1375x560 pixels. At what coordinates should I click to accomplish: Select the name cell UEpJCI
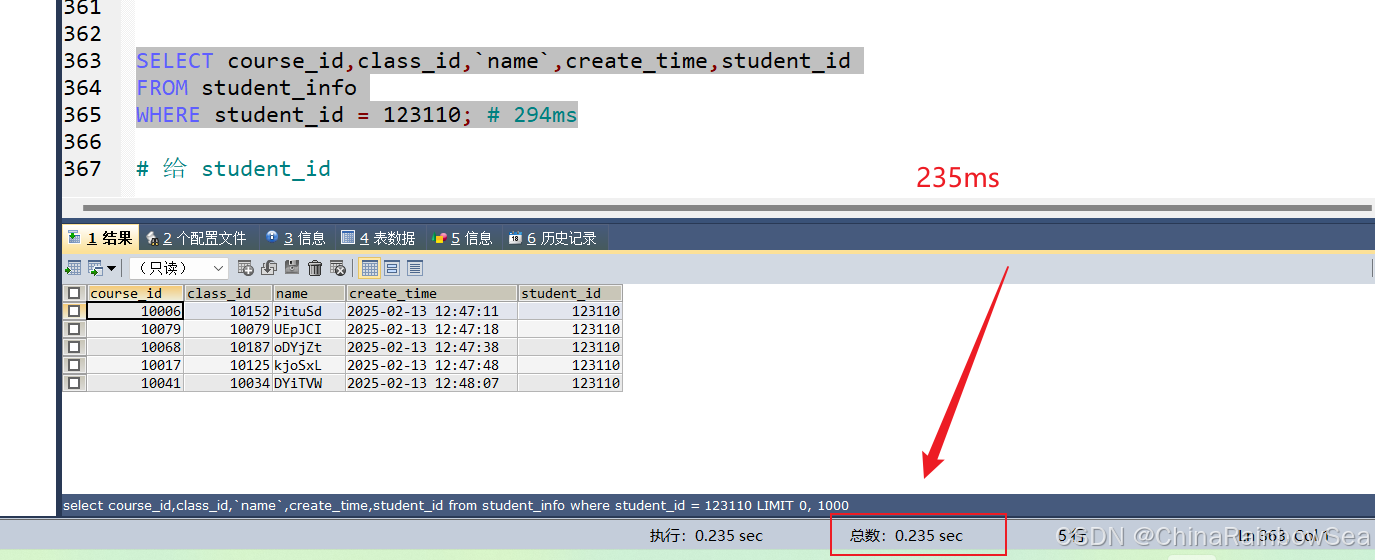309,329
